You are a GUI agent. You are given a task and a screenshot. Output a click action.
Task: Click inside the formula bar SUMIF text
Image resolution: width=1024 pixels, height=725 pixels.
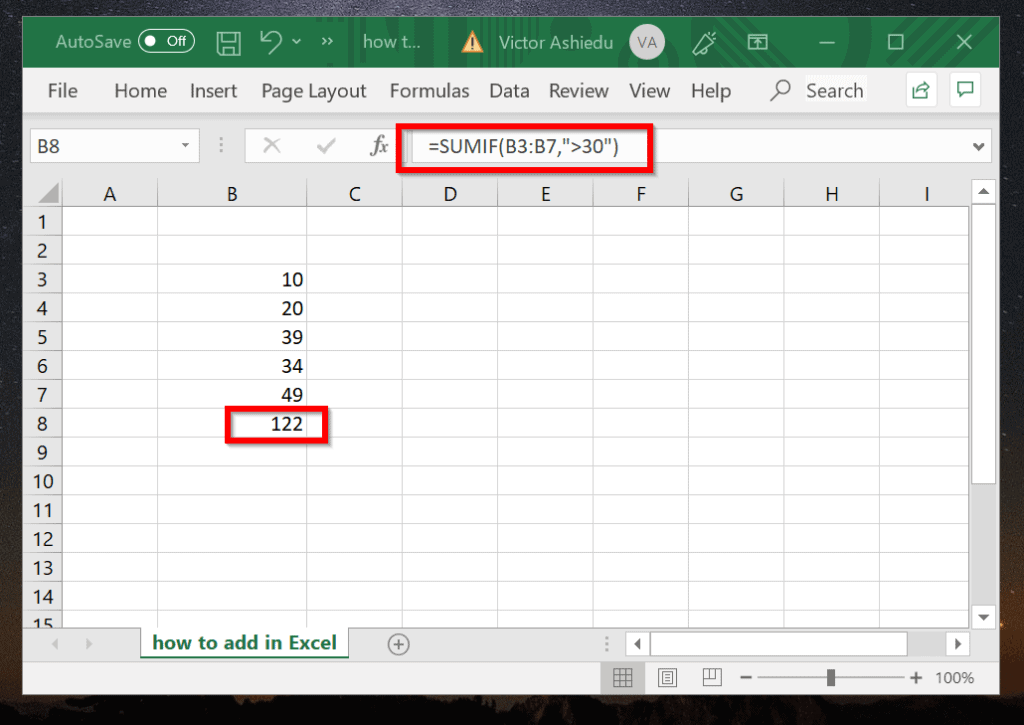[x=522, y=146]
